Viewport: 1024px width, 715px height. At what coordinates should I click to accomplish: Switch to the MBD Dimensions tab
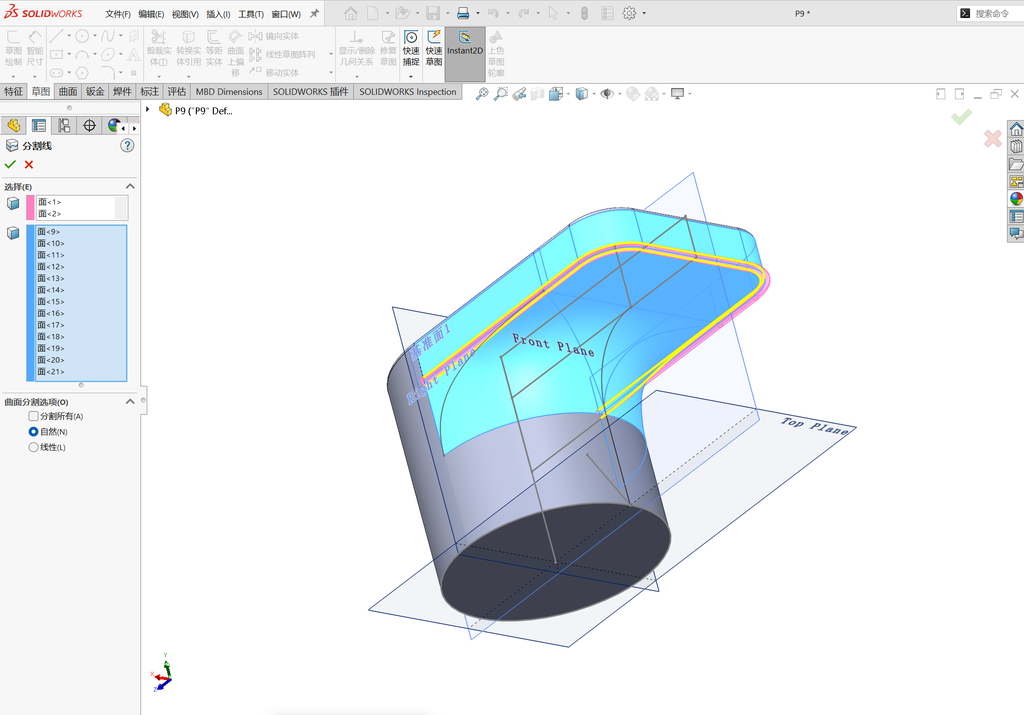pyautogui.click(x=229, y=91)
